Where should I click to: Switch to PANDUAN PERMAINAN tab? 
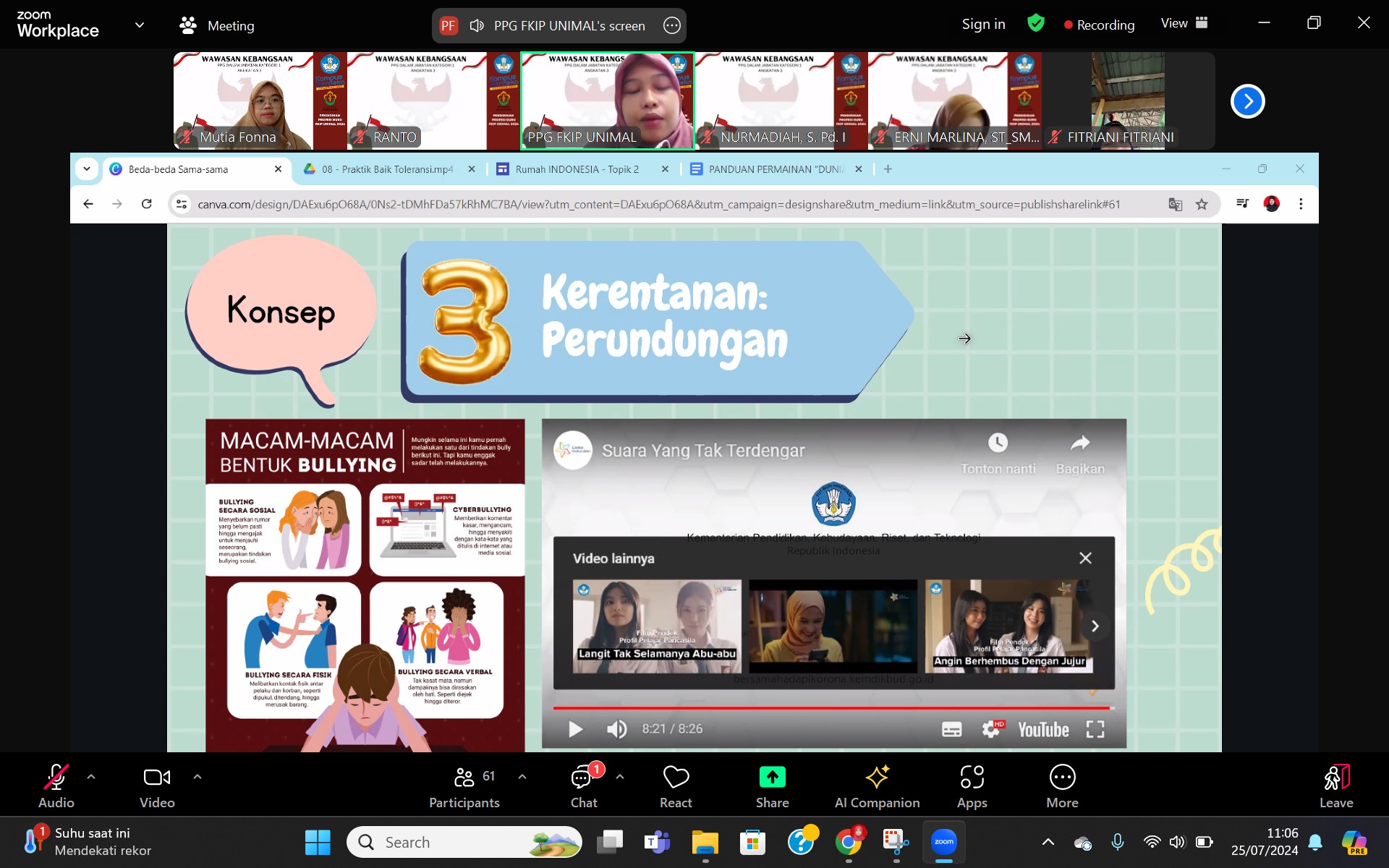(776, 169)
